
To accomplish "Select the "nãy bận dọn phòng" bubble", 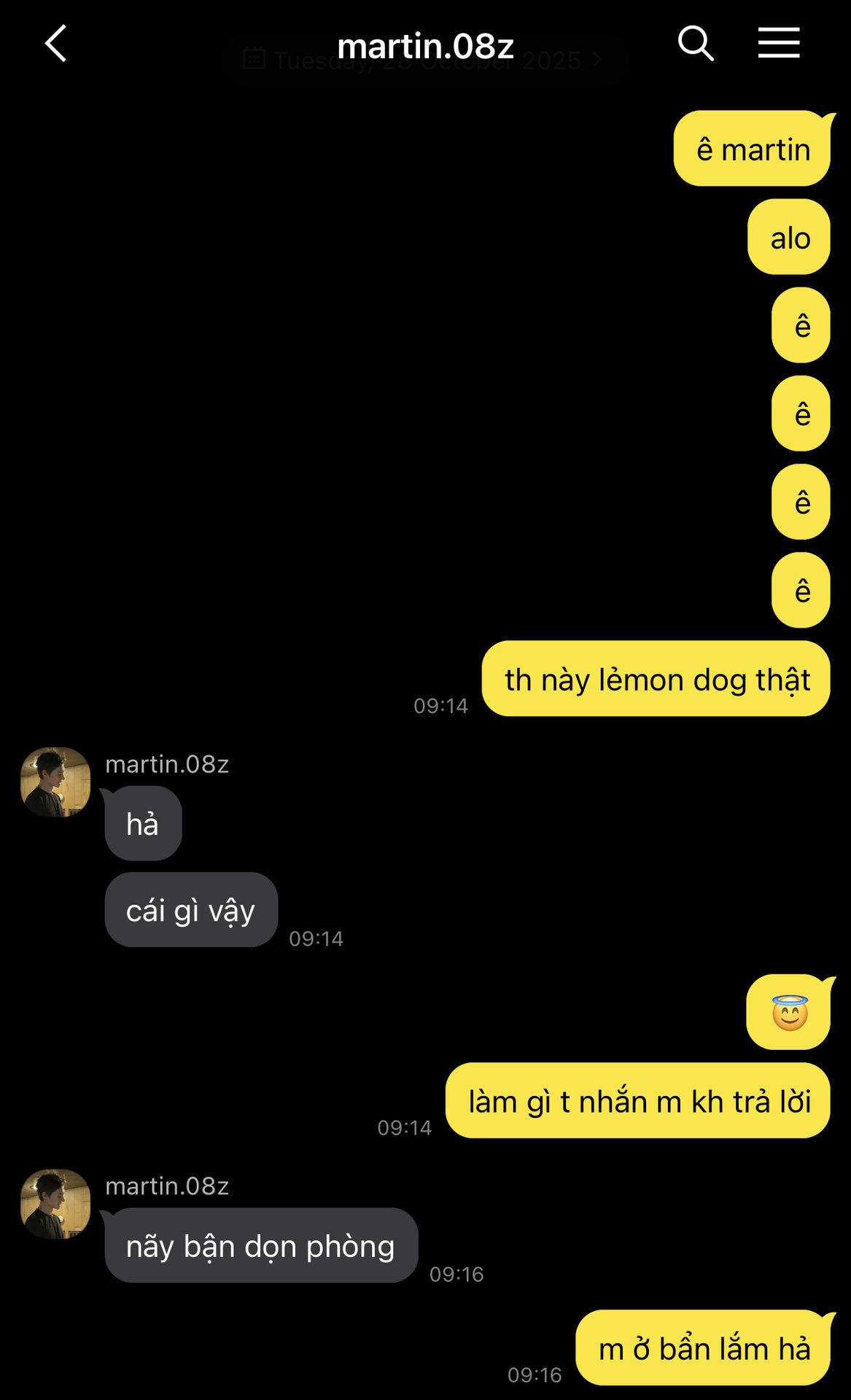I will click(261, 1245).
